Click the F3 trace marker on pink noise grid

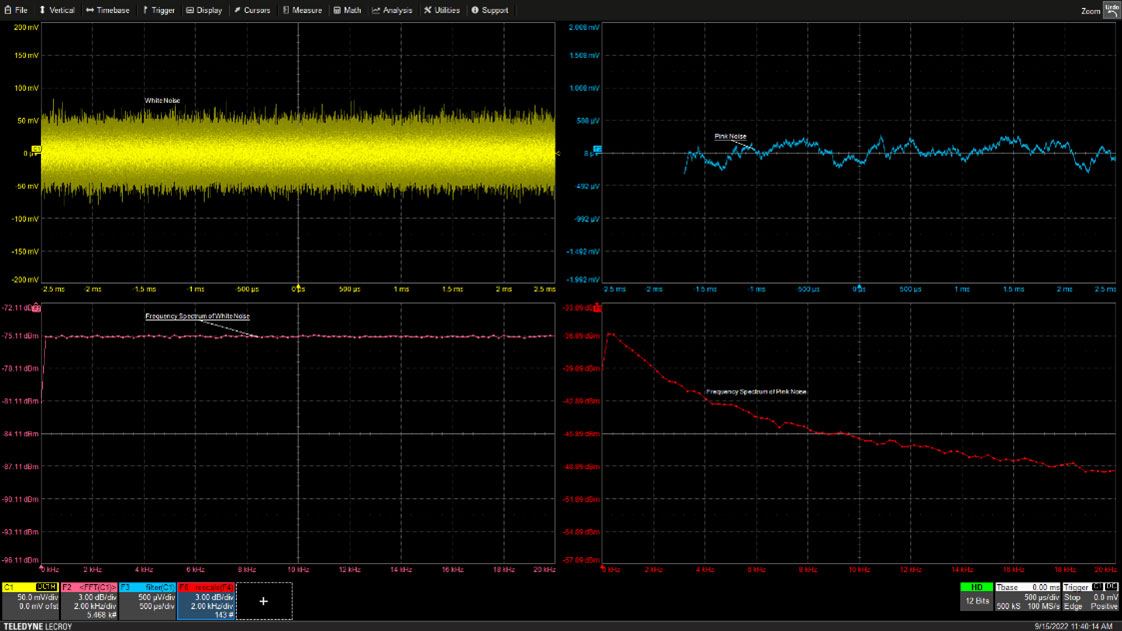(597, 149)
